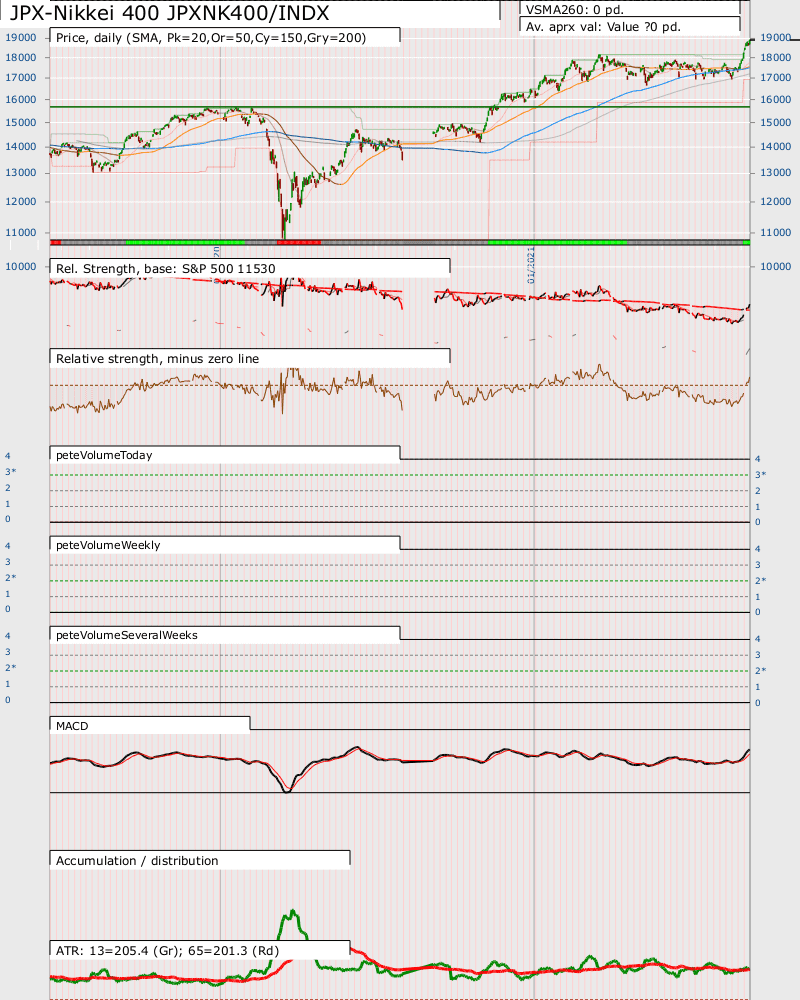Click the Price, daily SMA legend label
This screenshot has height=1000, width=800.
point(211,38)
